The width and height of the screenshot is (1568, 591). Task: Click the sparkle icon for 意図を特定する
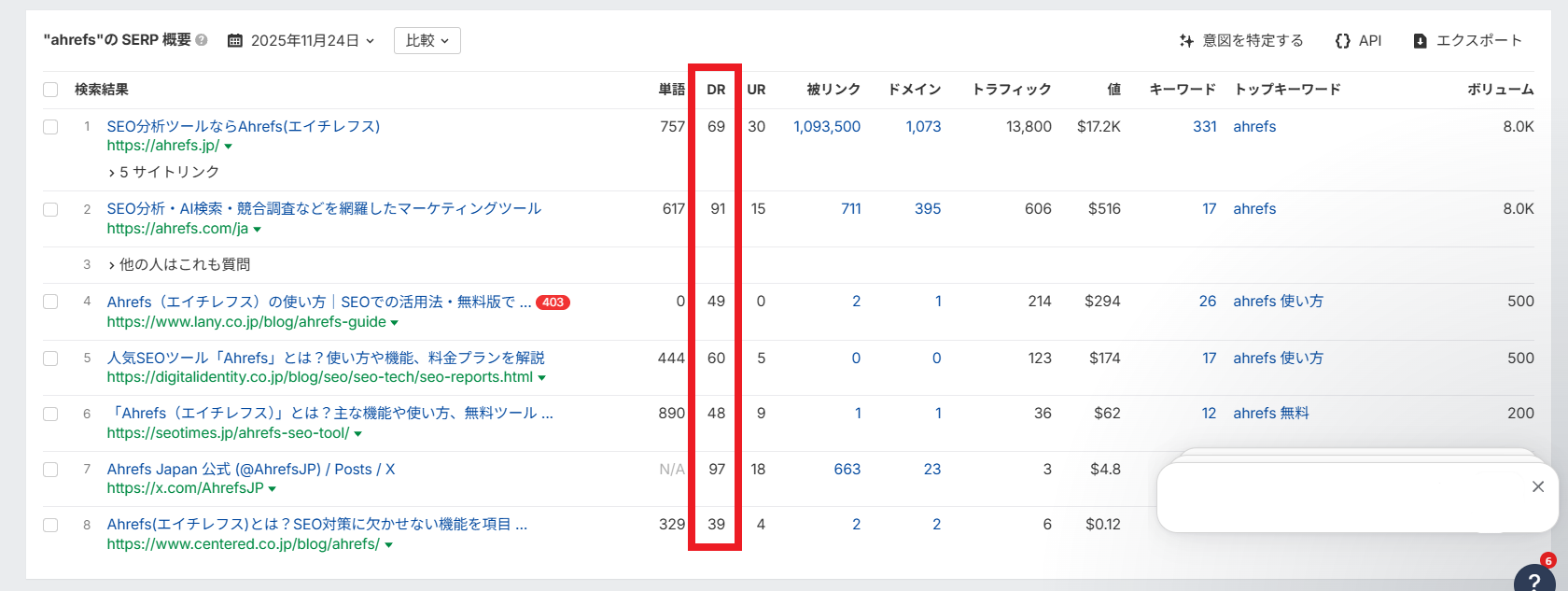click(x=1186, y=40)
